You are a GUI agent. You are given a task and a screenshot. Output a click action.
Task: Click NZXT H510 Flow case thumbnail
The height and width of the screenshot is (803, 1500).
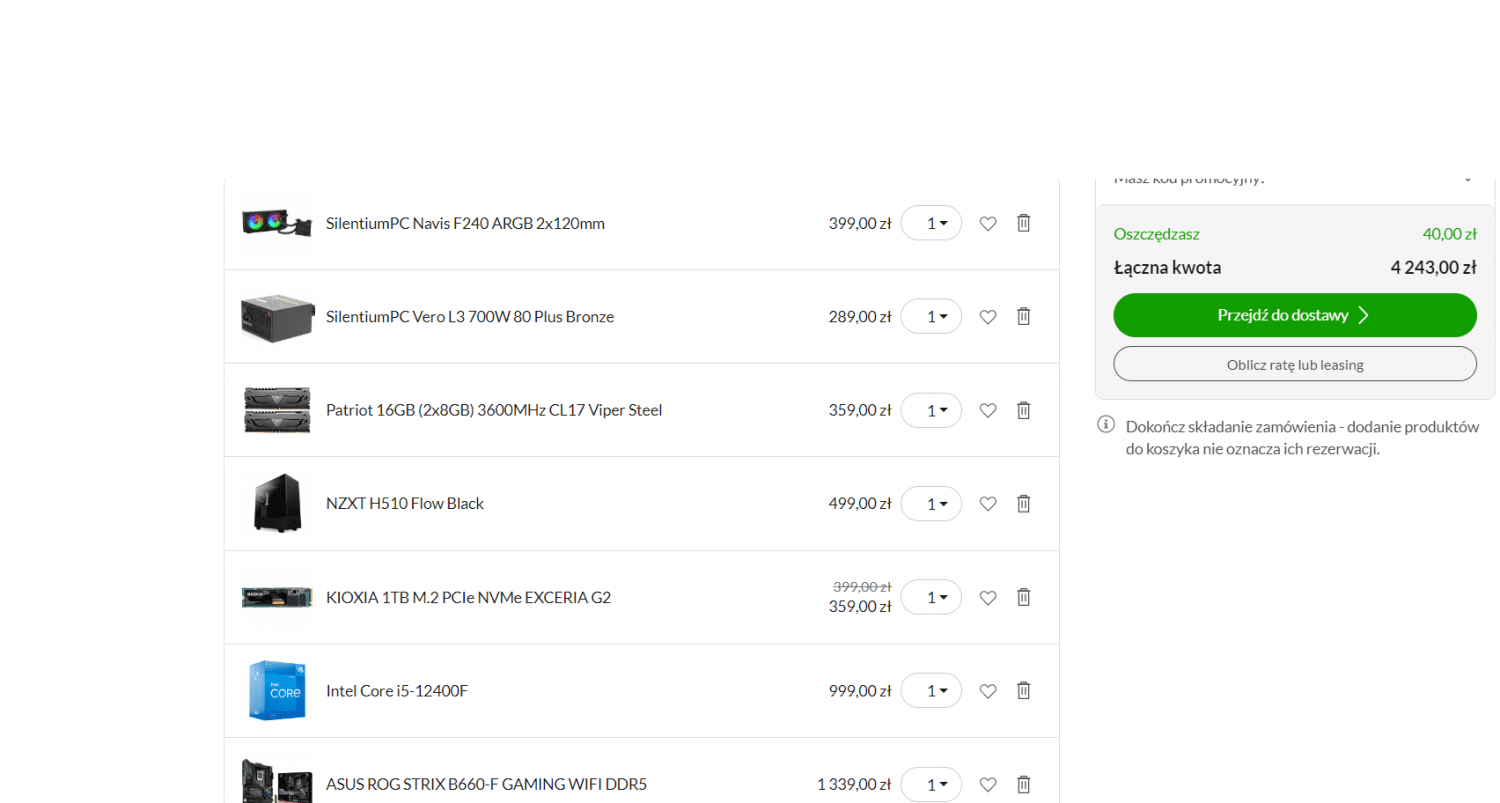(x=277, y=503)
